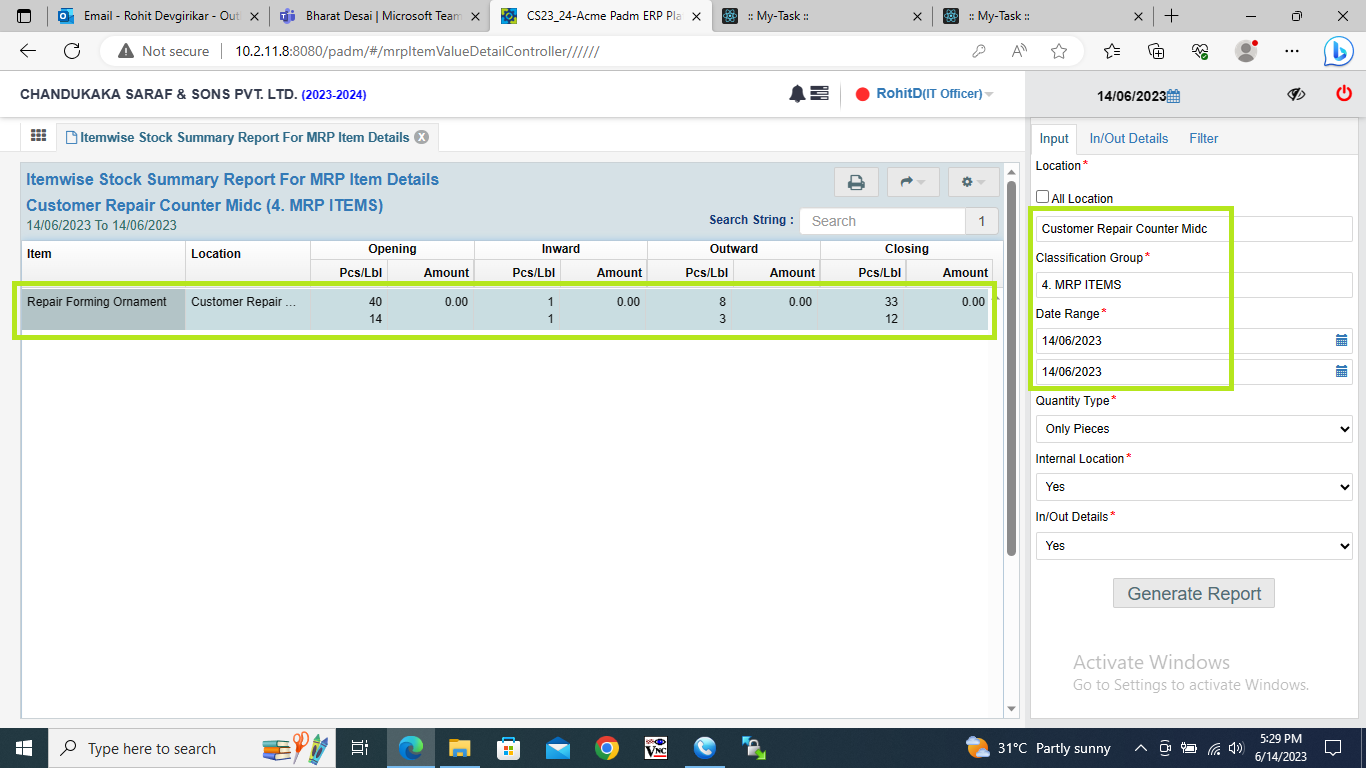The image size is (1366, 768).
Task: Add page to favorites star icon
Action: click(x=1059, y=51)
